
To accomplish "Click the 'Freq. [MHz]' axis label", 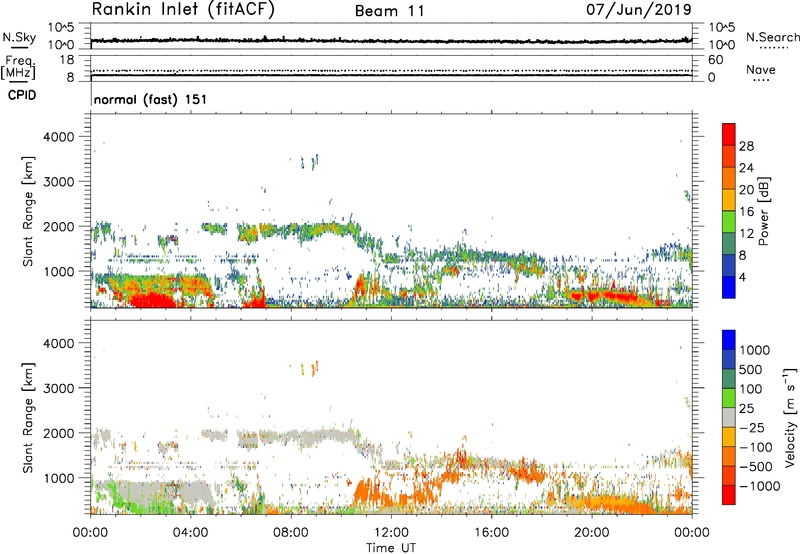I will [x=18, y=68].
